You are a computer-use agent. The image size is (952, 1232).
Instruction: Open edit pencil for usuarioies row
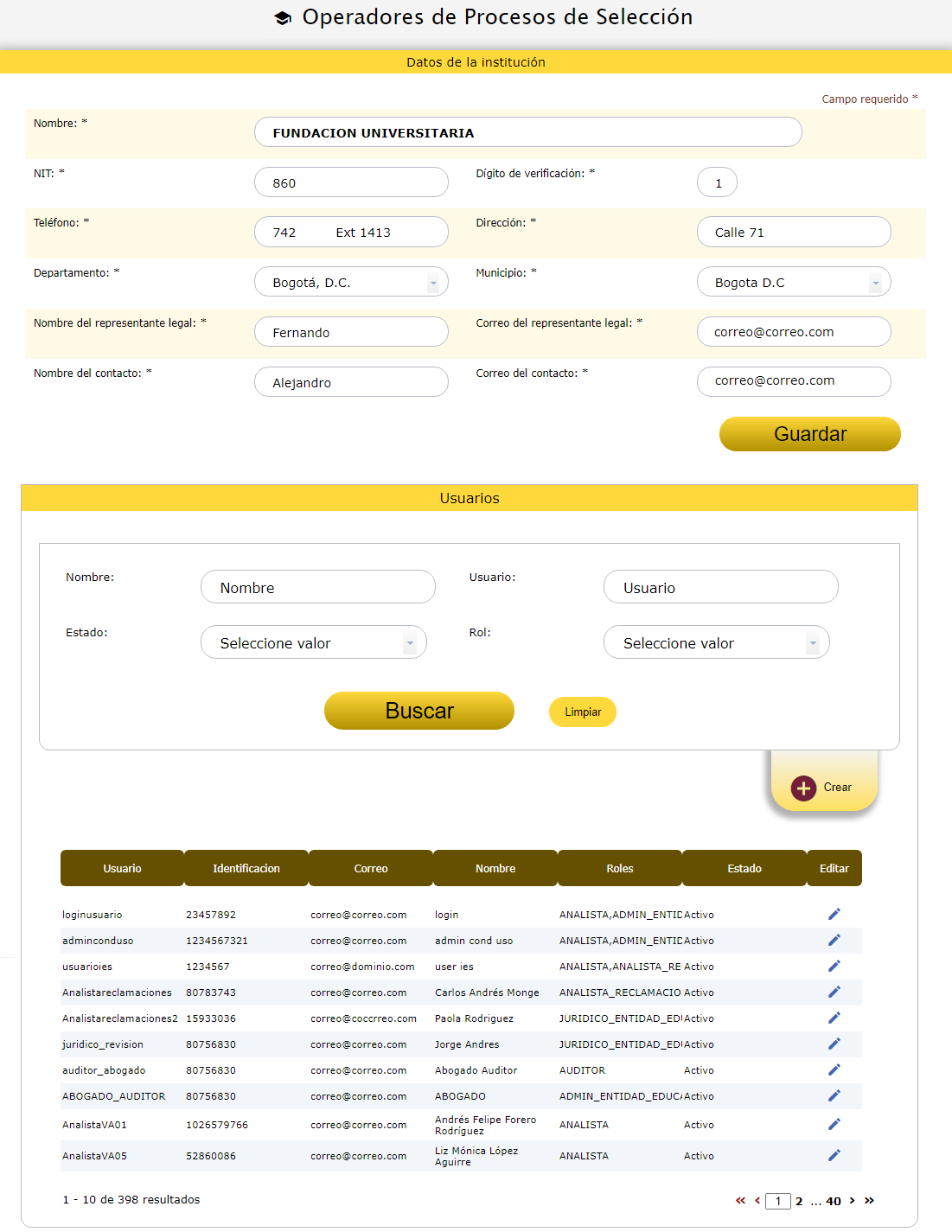point(834,966)
